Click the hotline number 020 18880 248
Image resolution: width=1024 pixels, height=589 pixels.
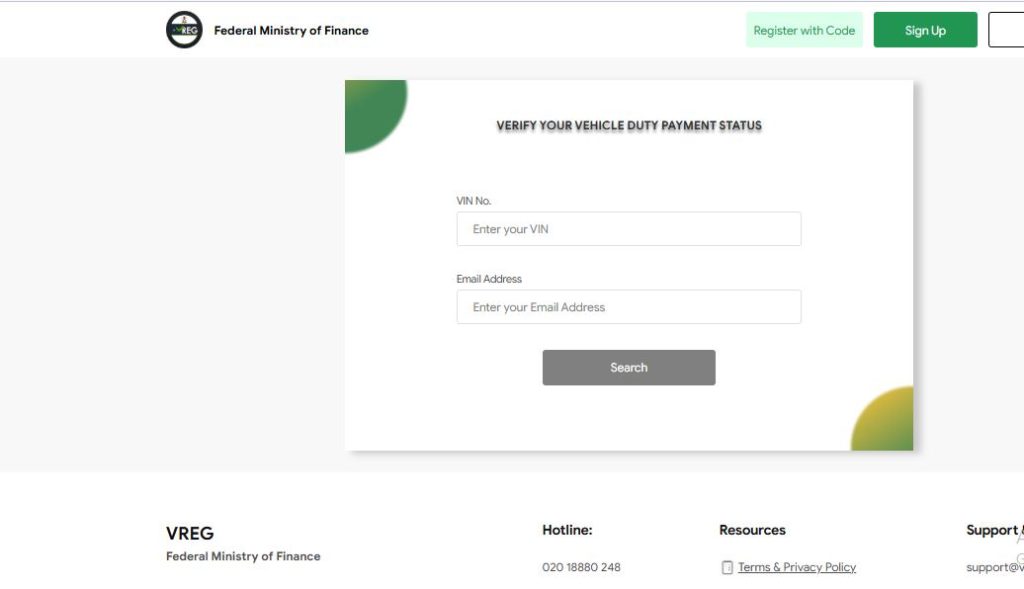tap(581, 567)
